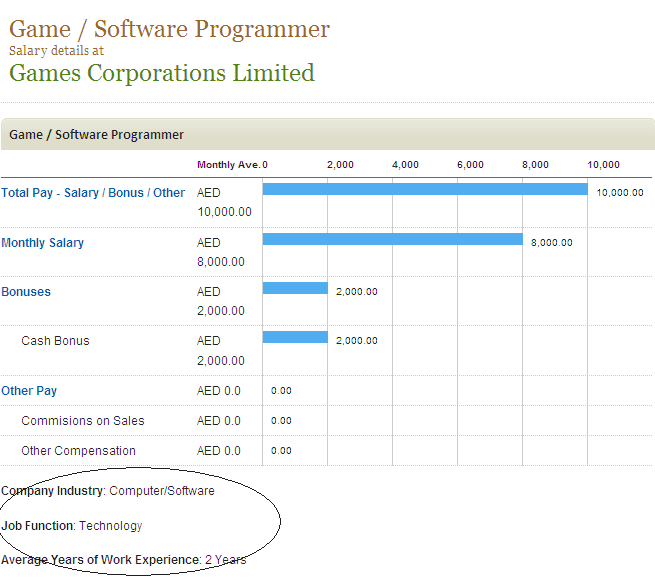Click the AED 10,000.00 Total Pay value
Image resolution: width=655 pixels, height=581 pixels.
click(224, 202)
